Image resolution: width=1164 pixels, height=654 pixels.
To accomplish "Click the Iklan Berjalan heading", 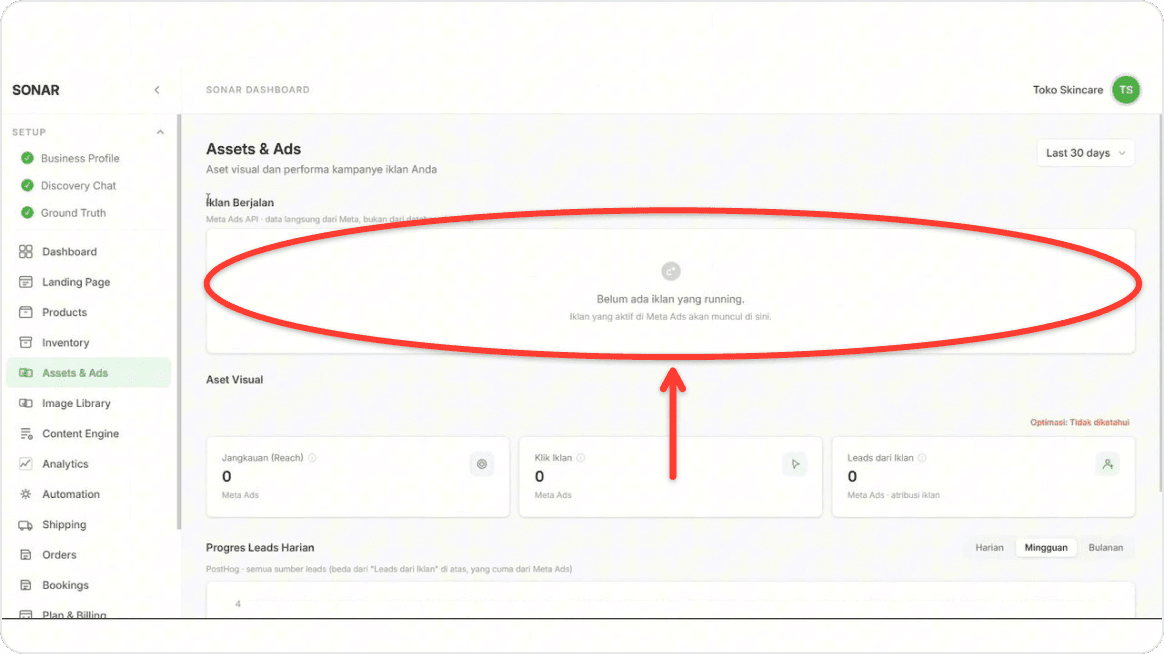I will (240, 203).
